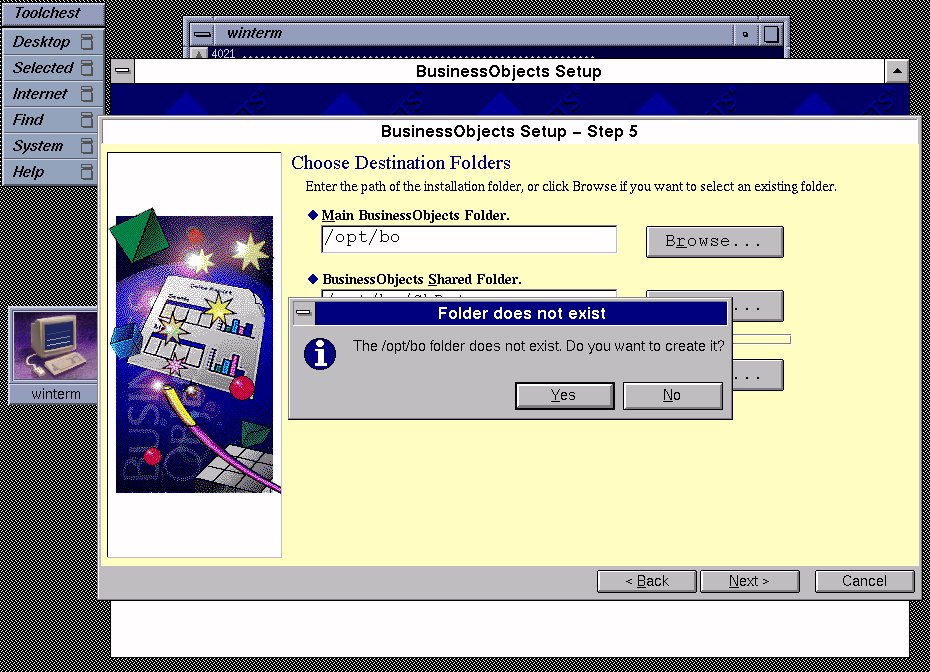Open the Internet menu in Toolchest

point(40,94)
